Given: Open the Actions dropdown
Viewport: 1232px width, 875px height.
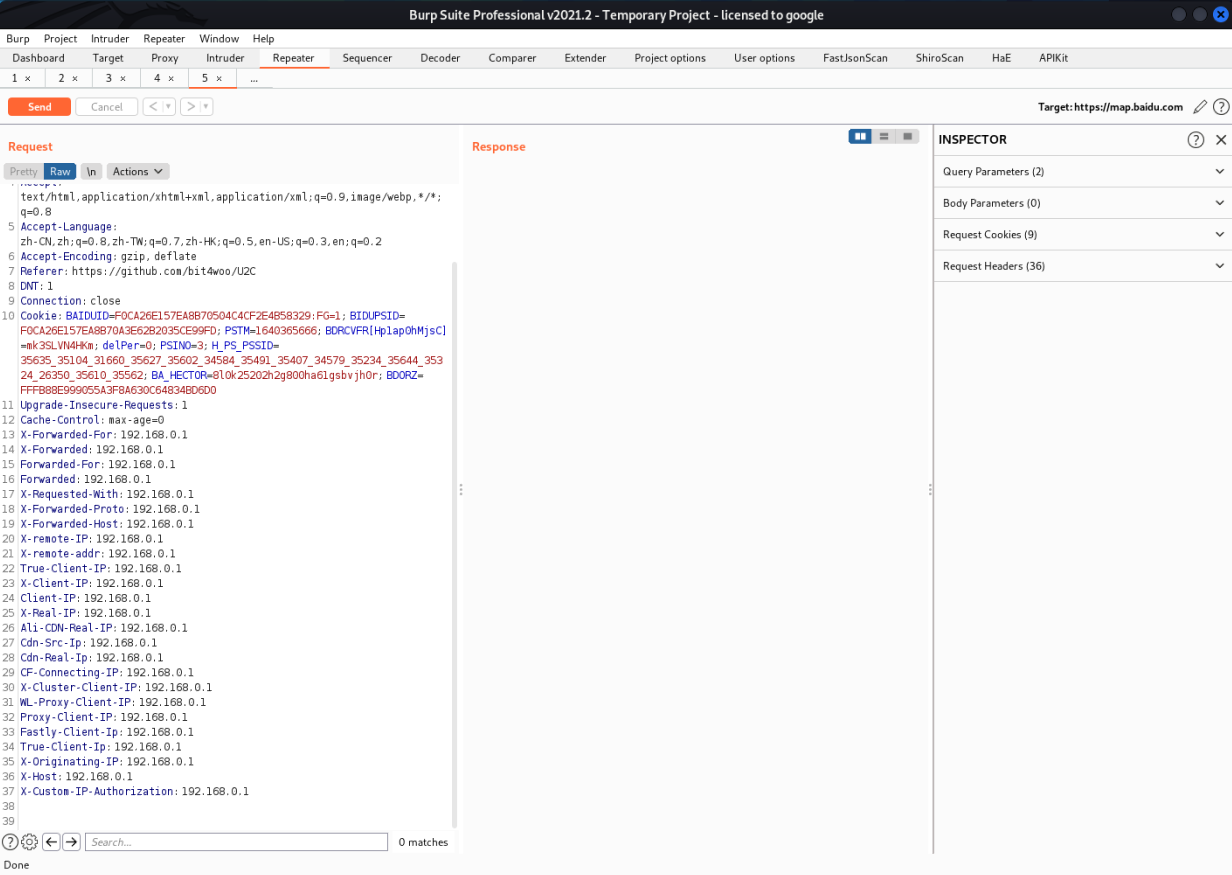Looking at the screenshot, I should (138, 172).
